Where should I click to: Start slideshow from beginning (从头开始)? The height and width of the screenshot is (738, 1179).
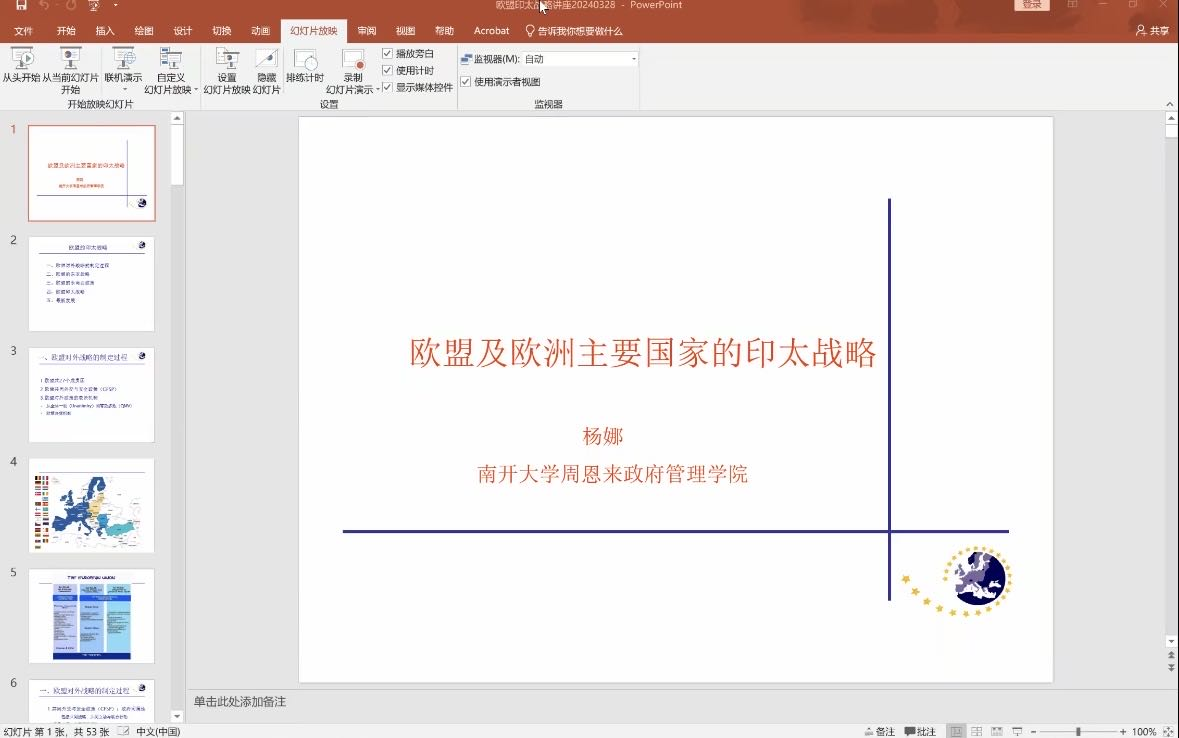click(x=21, y=66)
